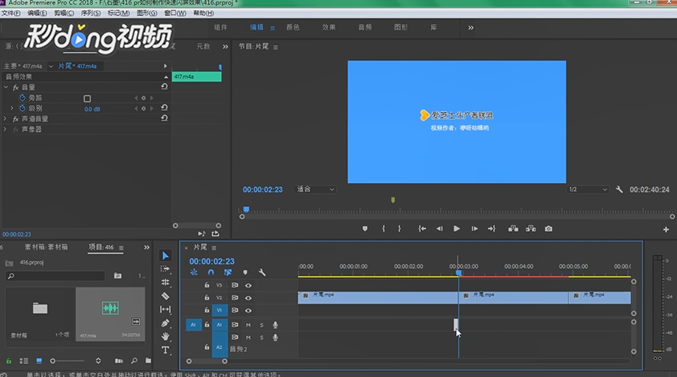Expand channel volume effect
677x377 pixels.
5,118
